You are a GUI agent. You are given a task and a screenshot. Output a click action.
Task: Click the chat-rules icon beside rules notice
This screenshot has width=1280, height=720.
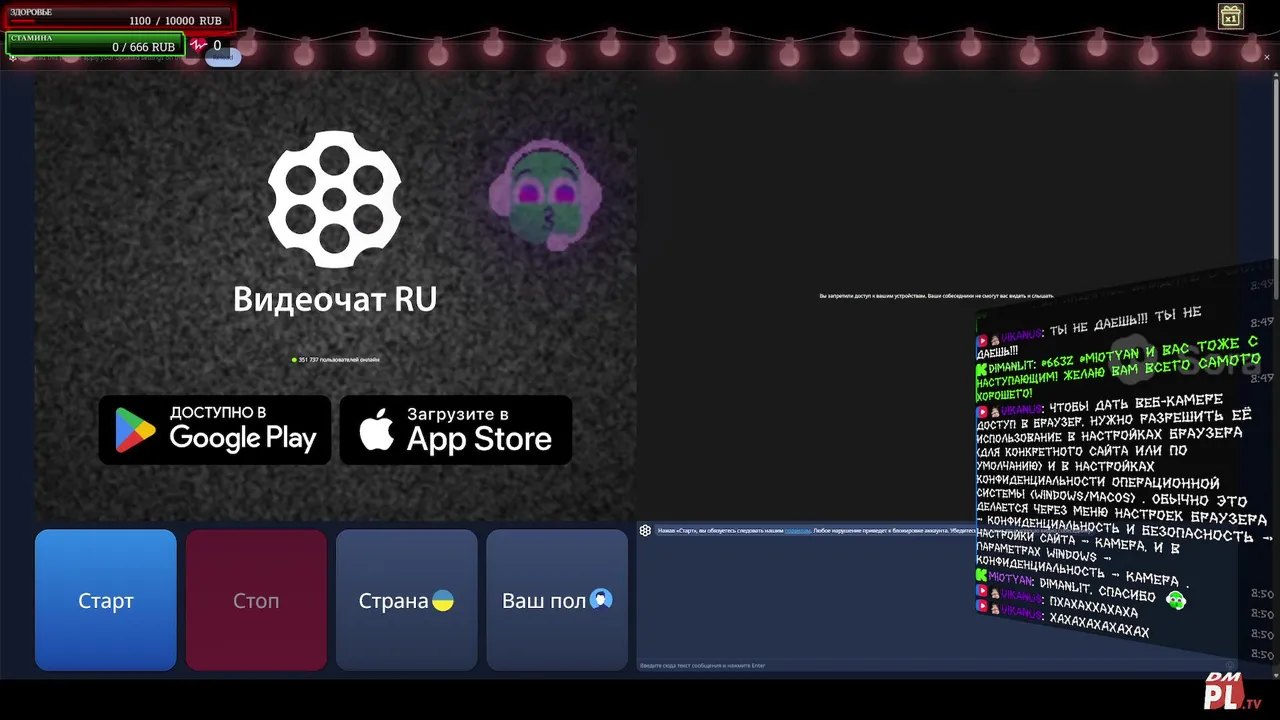(x=646, y=531)
